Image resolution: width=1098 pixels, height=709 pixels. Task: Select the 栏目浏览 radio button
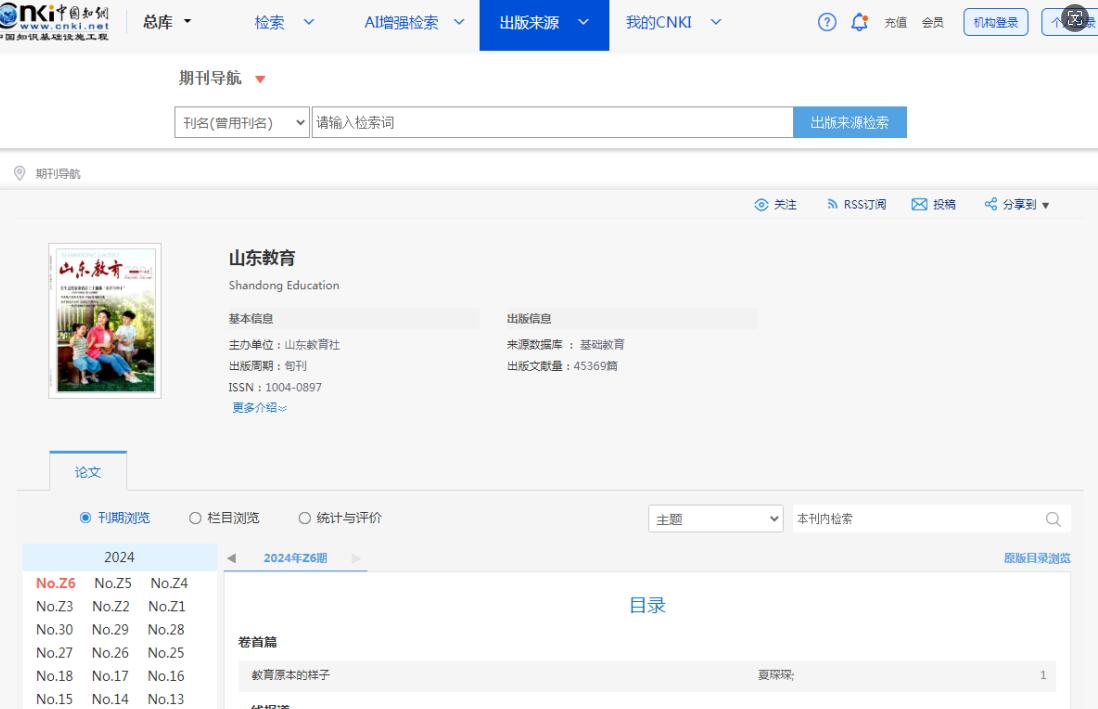[x=195, y=518]
